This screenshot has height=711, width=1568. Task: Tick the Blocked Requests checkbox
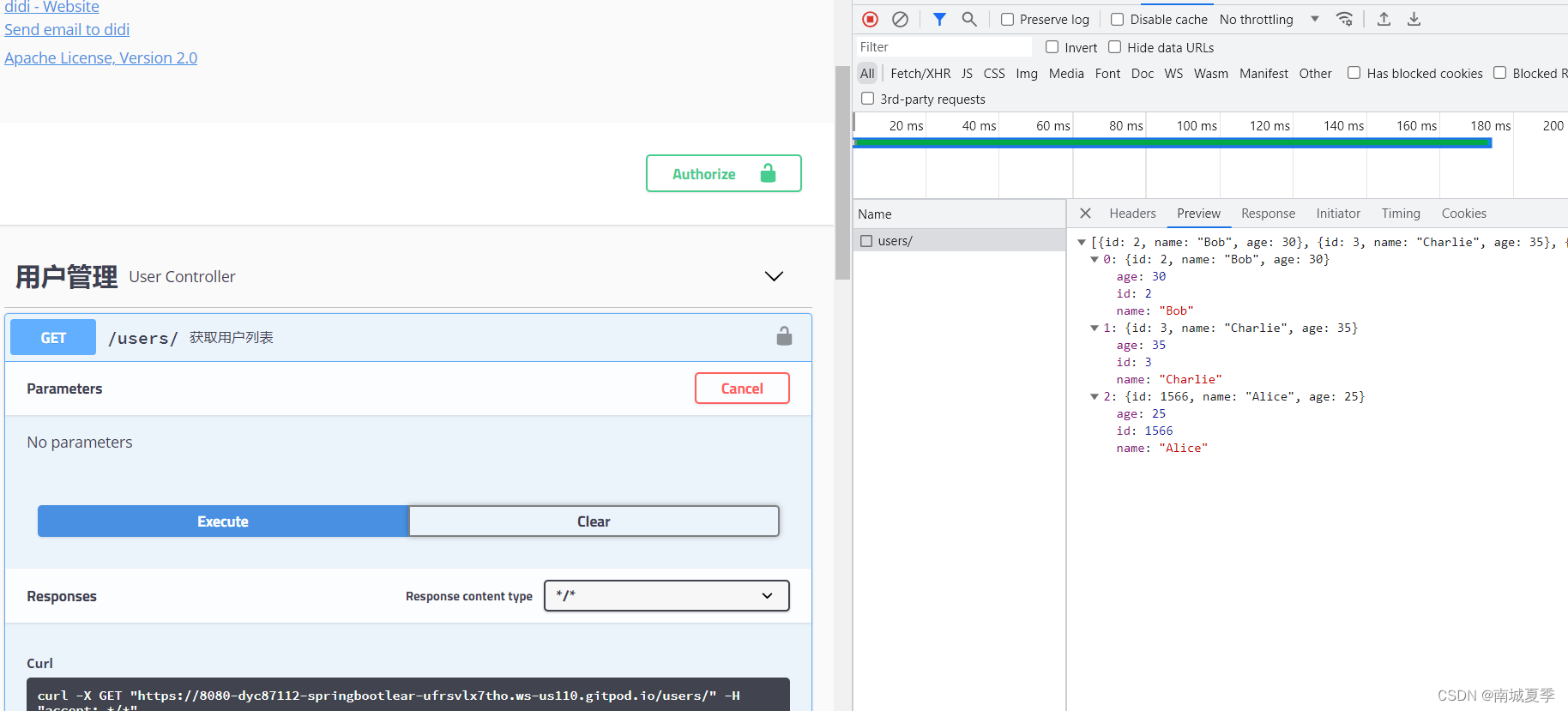coord(1499,73)
